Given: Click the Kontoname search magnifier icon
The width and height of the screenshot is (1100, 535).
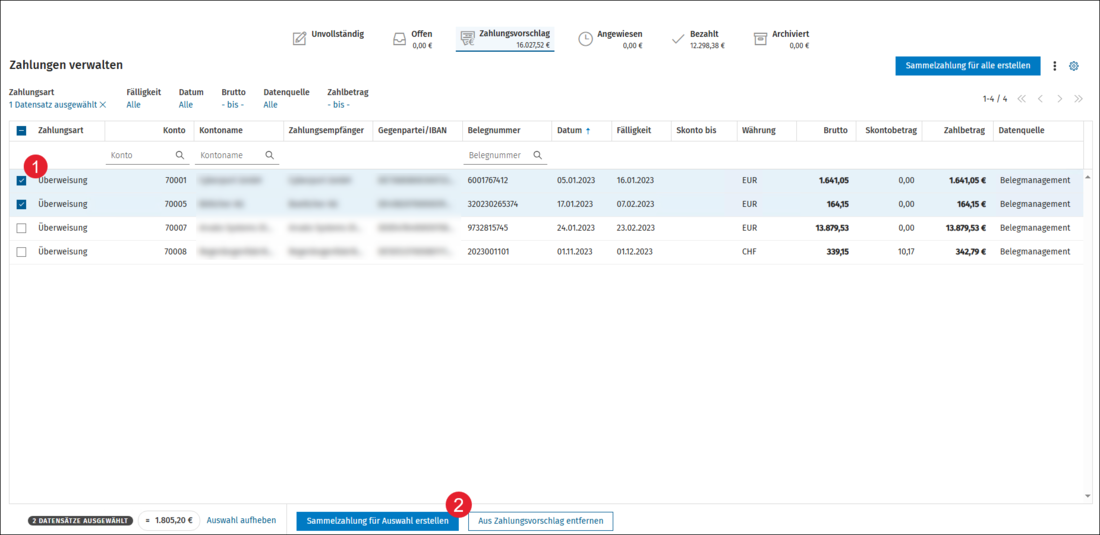Looking at the screenshot, I should click(269, 155).
